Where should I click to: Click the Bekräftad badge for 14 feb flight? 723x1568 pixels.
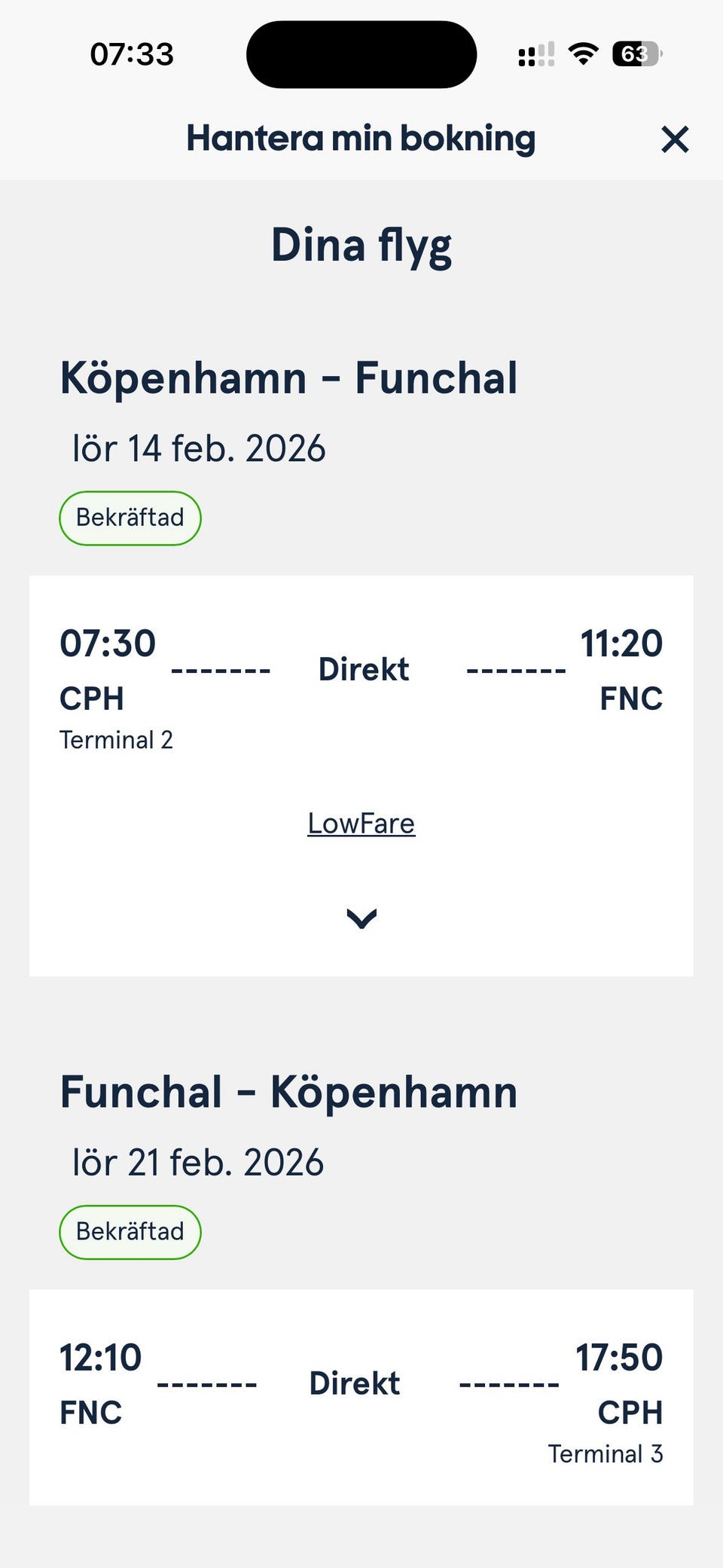[x=130, y=518]
